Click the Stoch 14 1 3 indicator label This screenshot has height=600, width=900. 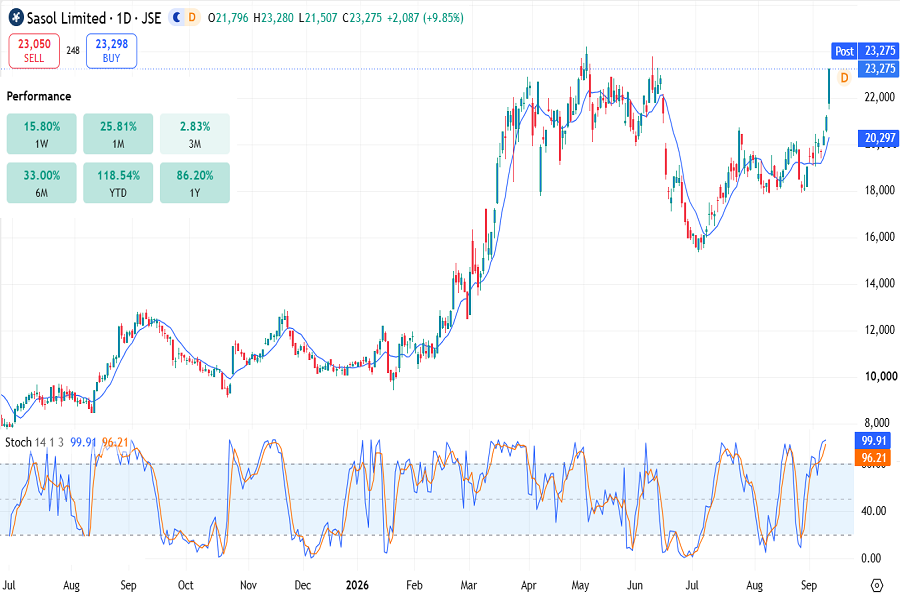pos(34,442)
